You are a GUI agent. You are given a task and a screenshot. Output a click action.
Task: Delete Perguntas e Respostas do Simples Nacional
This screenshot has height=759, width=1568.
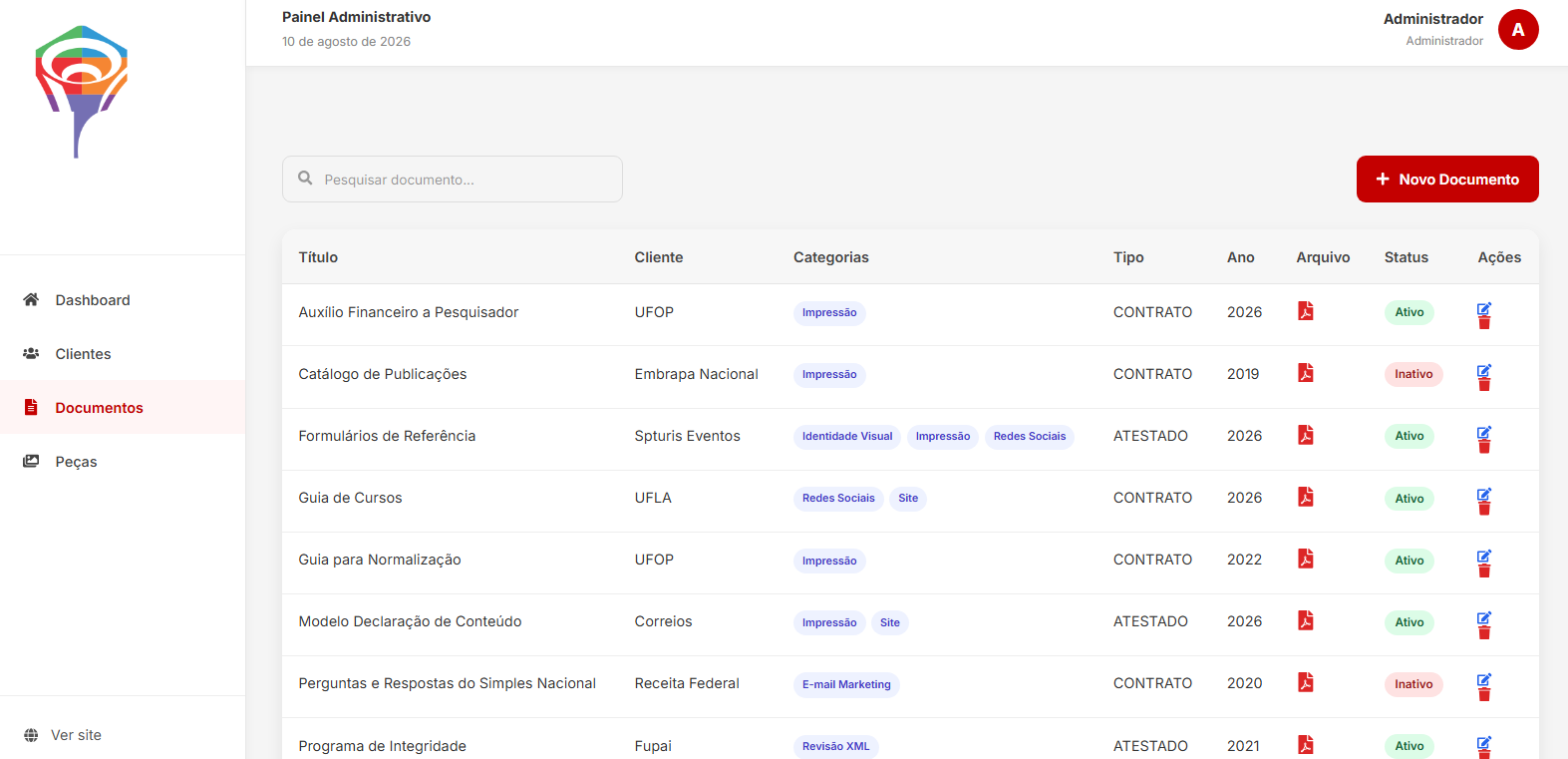(1484, 694)
